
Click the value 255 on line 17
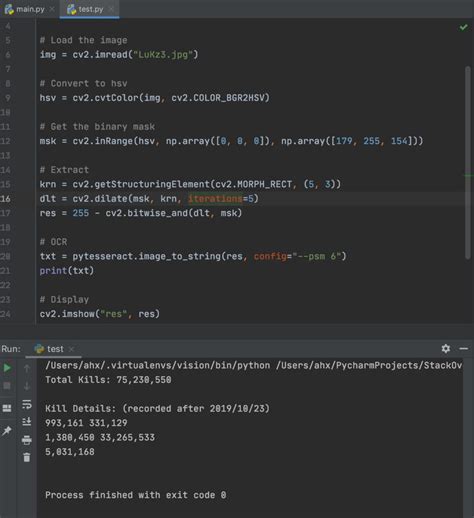[x=81, y=213]
